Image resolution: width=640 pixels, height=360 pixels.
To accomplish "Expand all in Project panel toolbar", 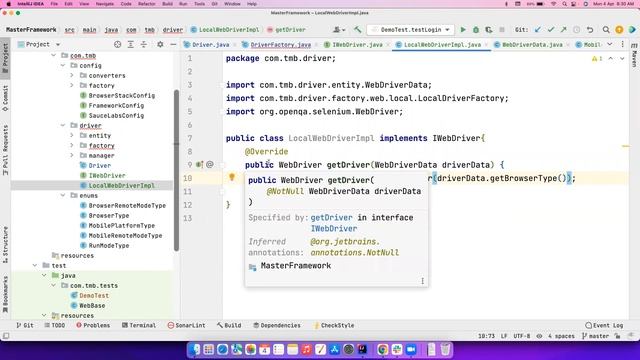I will click(x=131, y=44).
